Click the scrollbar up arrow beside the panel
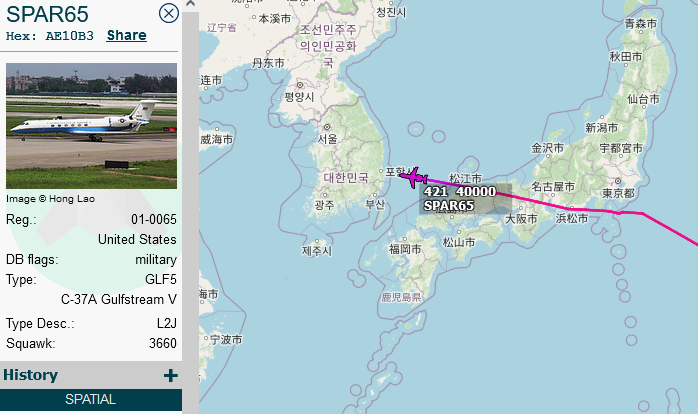This screenshot has height=414, width=698. click(191, 4)
